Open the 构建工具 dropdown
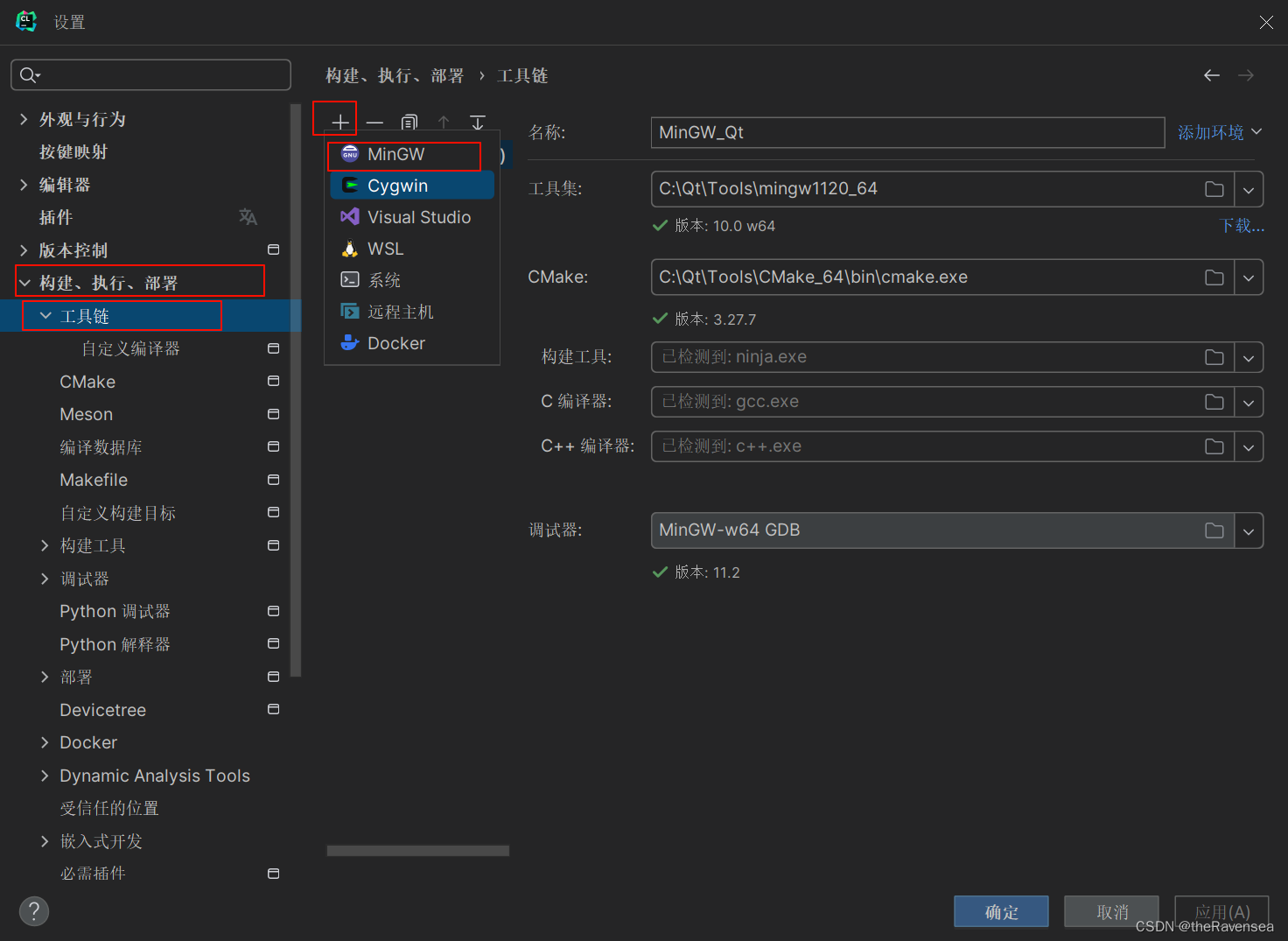 tap(1249, 357)
